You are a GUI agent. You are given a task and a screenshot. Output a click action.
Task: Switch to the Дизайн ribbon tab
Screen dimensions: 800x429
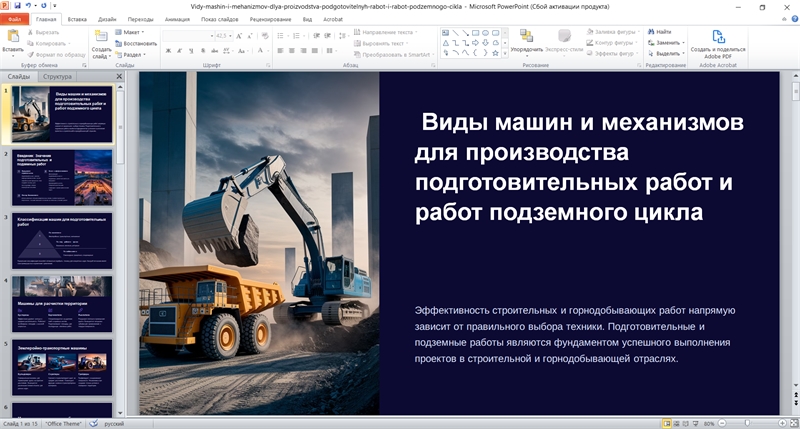[x=107, y=19]
